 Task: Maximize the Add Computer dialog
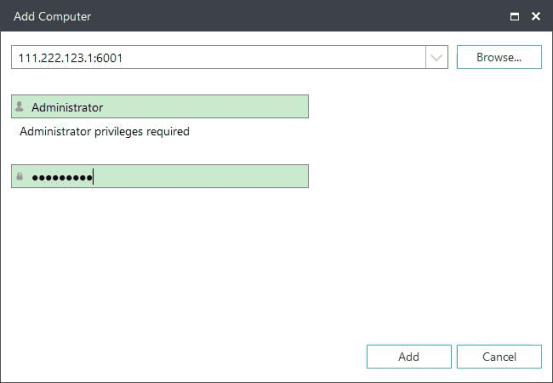click(x=515, y=16)
